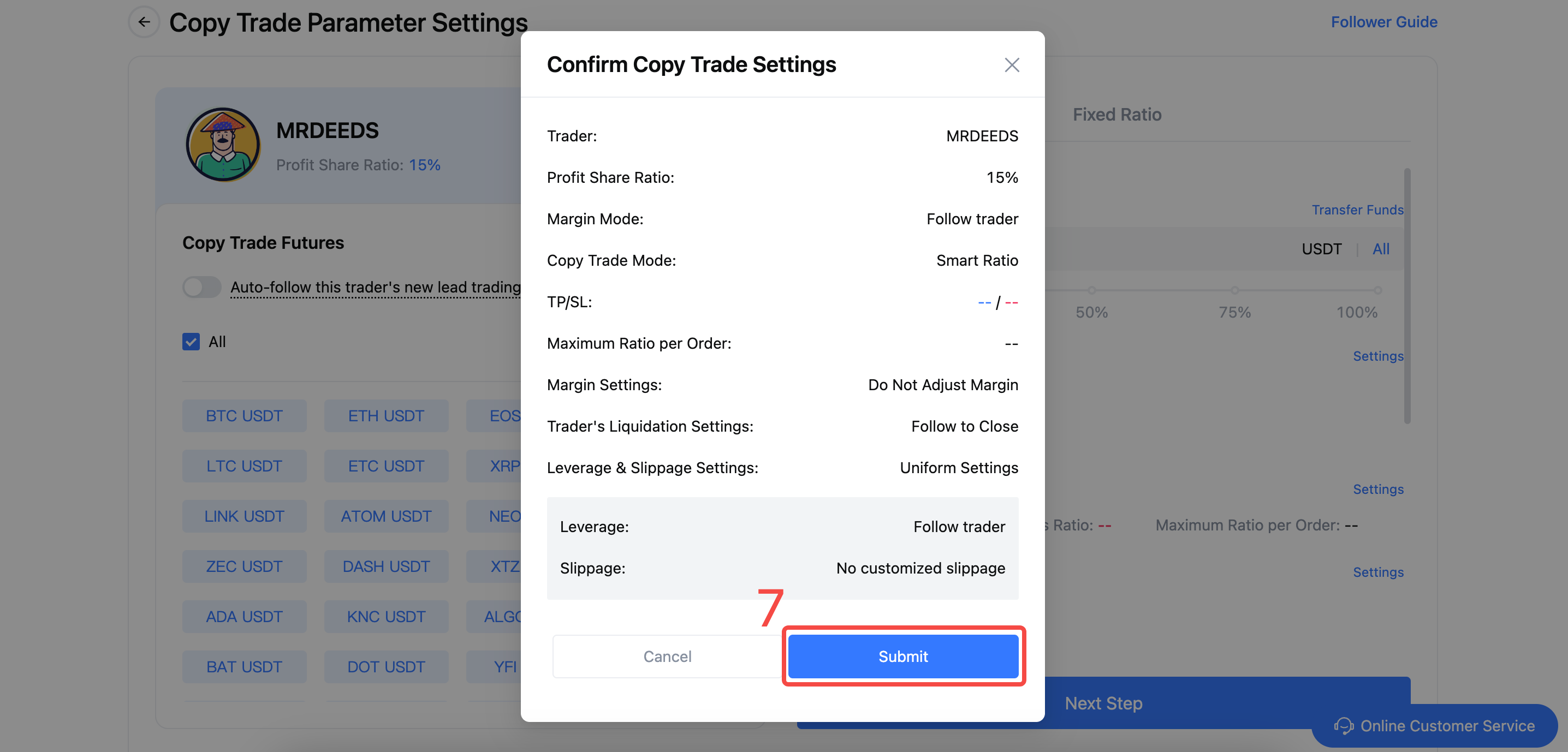Viewport: 1568px width, 752px height.
Task: Select the DASH USDT futures pair
Action: (386, 566)
